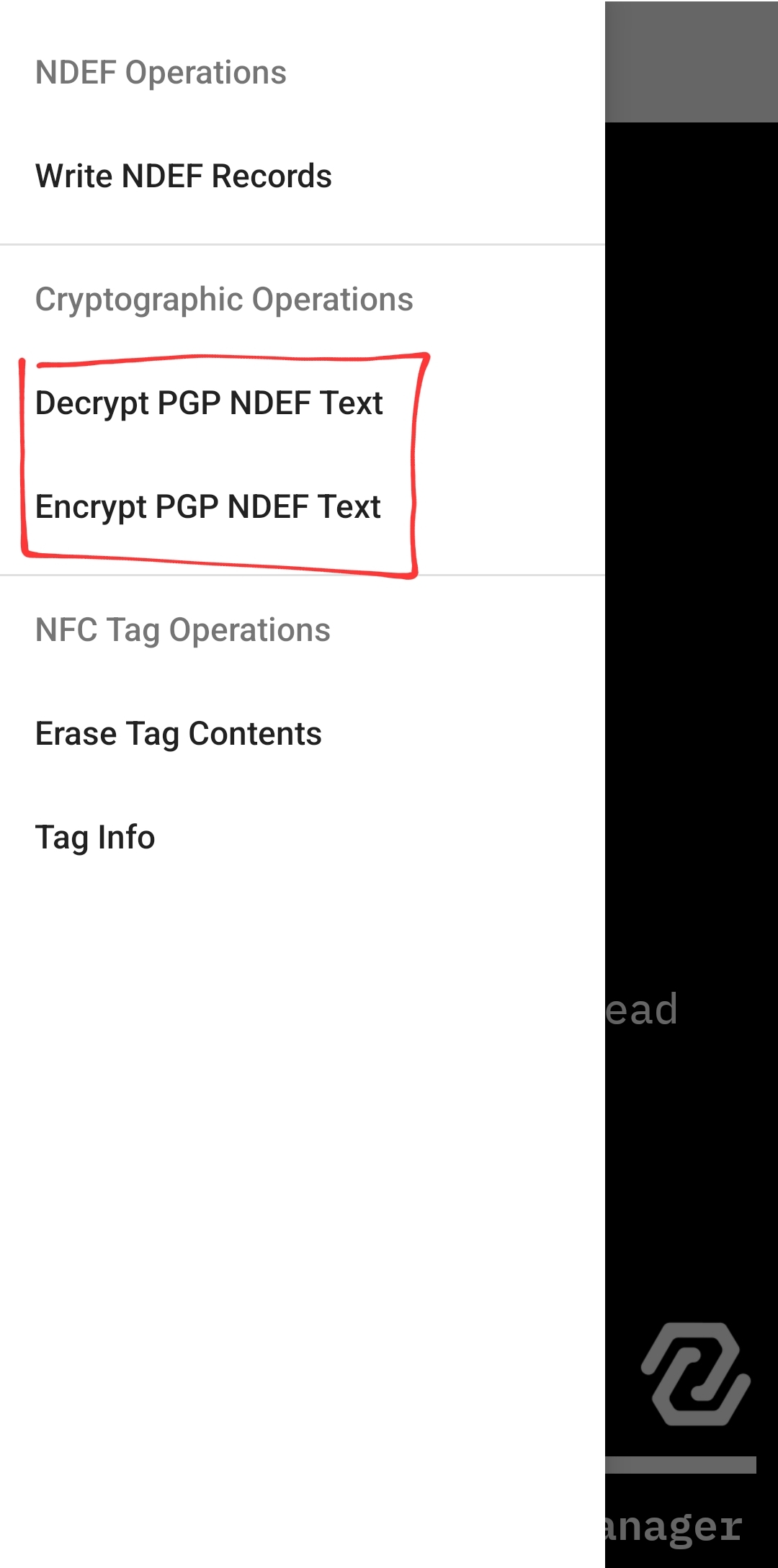The image size is (778, 1568).
Task: Dismiss the drawer via the black scrim
Action: coord(692,576)
